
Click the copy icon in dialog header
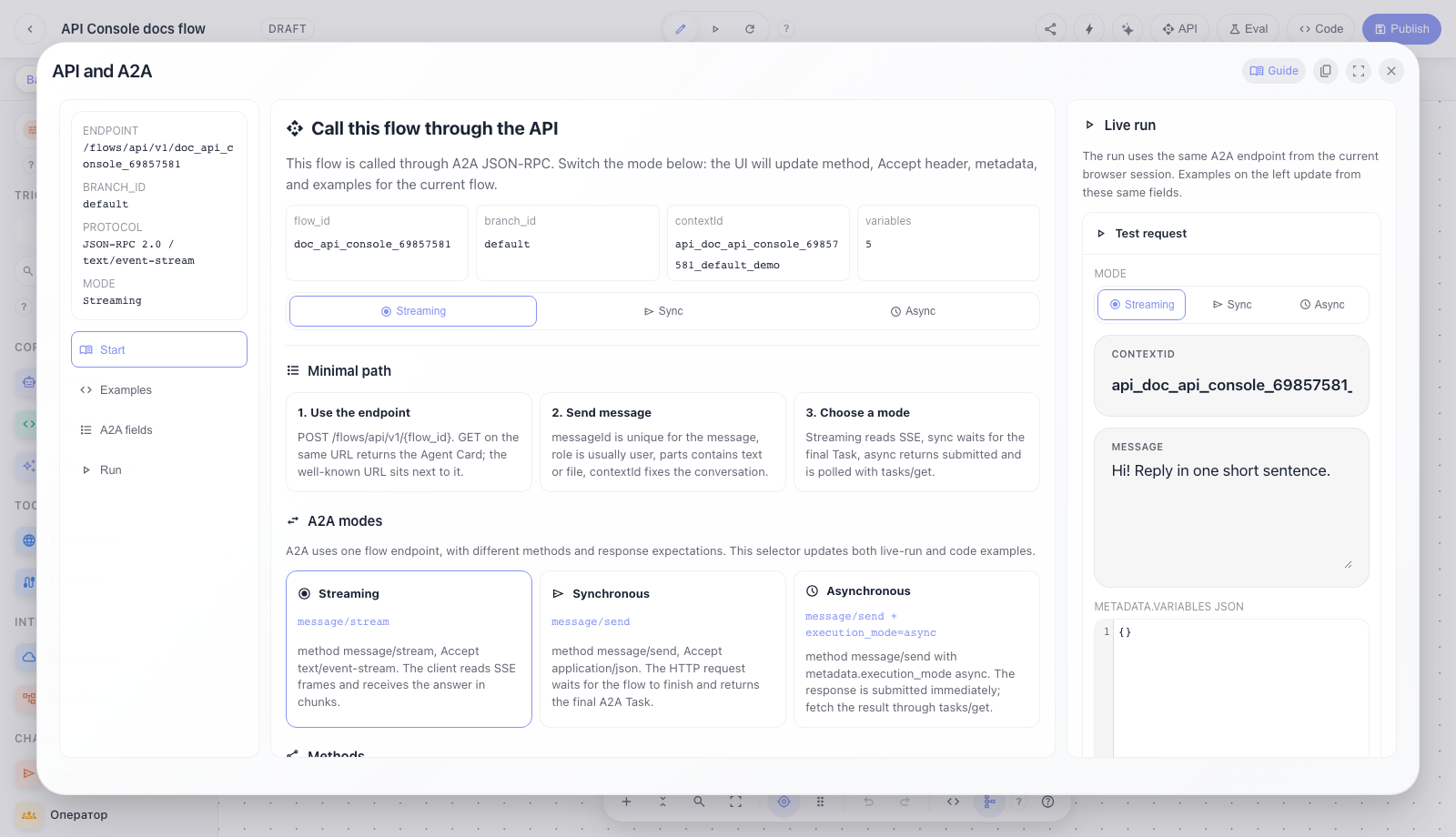1326,71
